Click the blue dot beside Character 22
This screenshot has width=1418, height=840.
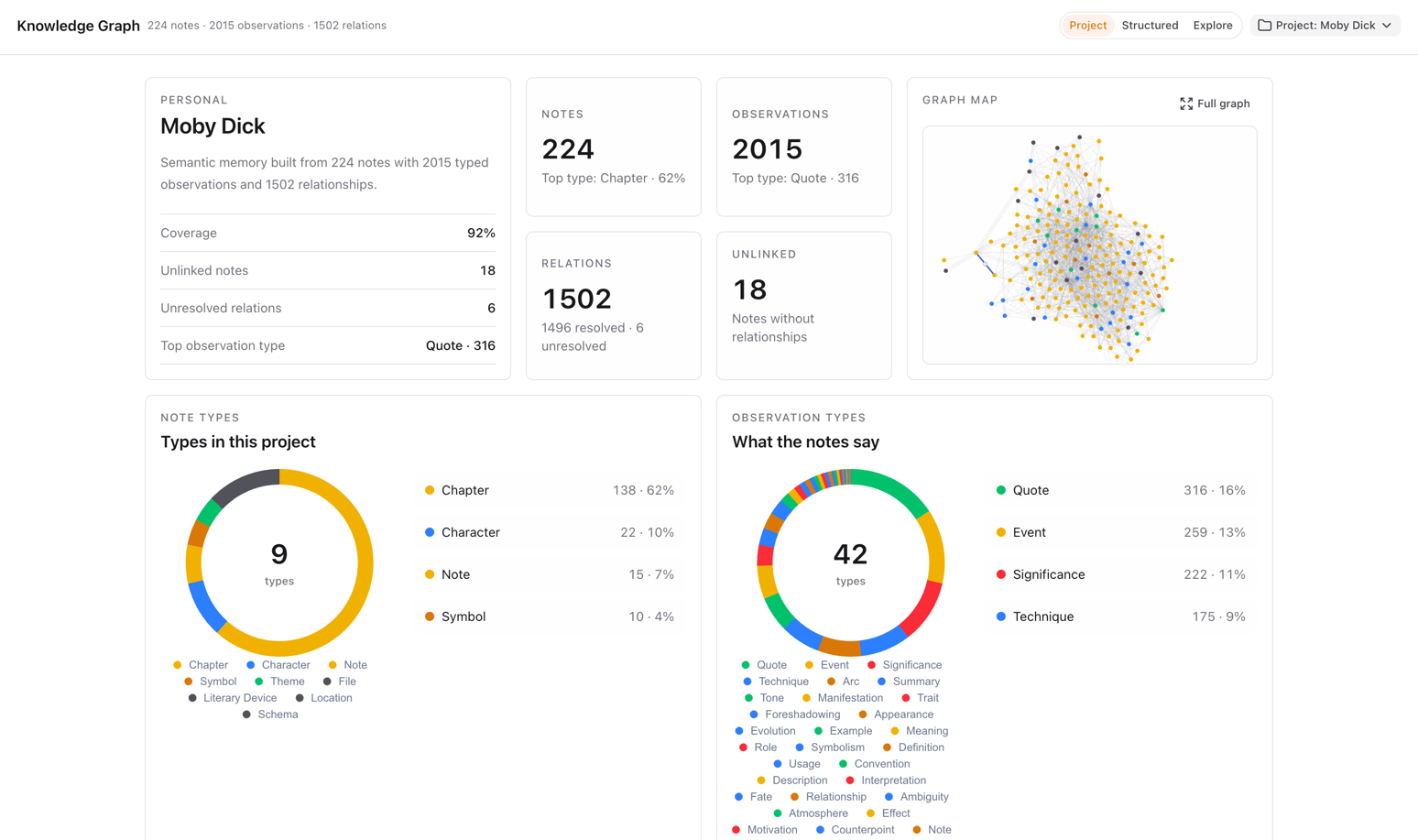pos(430,532)
